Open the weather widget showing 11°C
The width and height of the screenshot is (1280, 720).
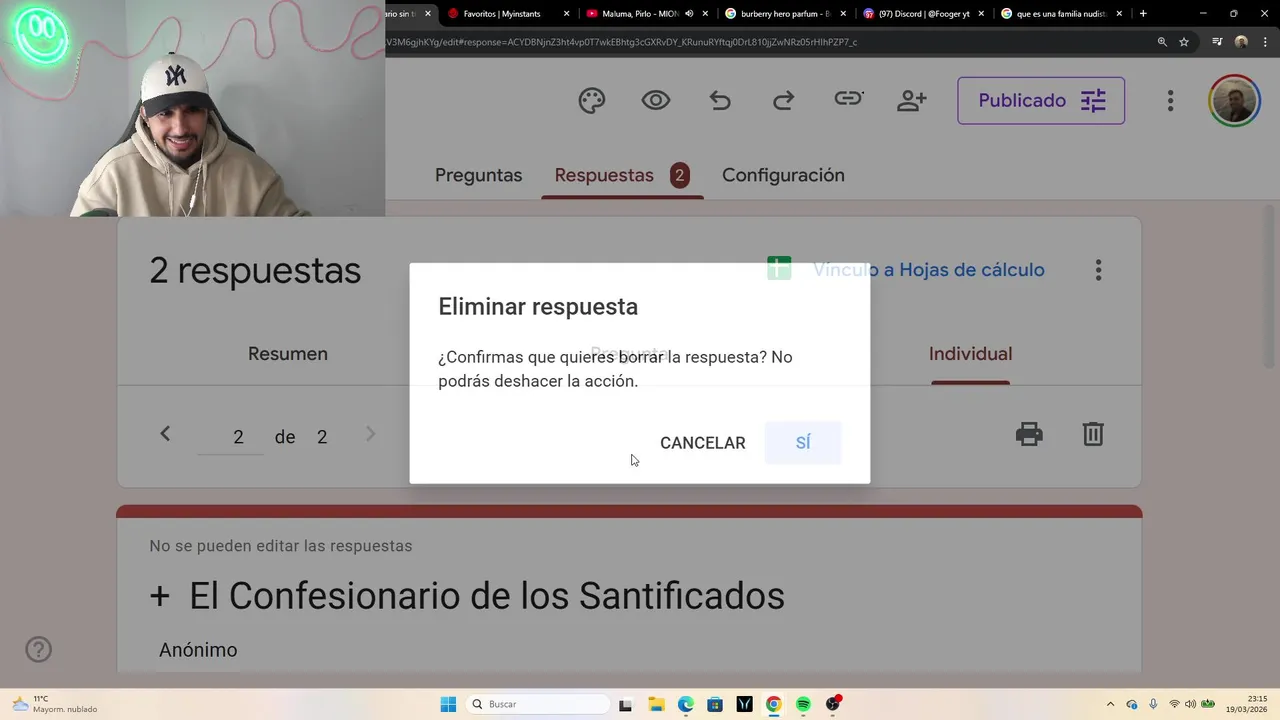click(55, 704)
